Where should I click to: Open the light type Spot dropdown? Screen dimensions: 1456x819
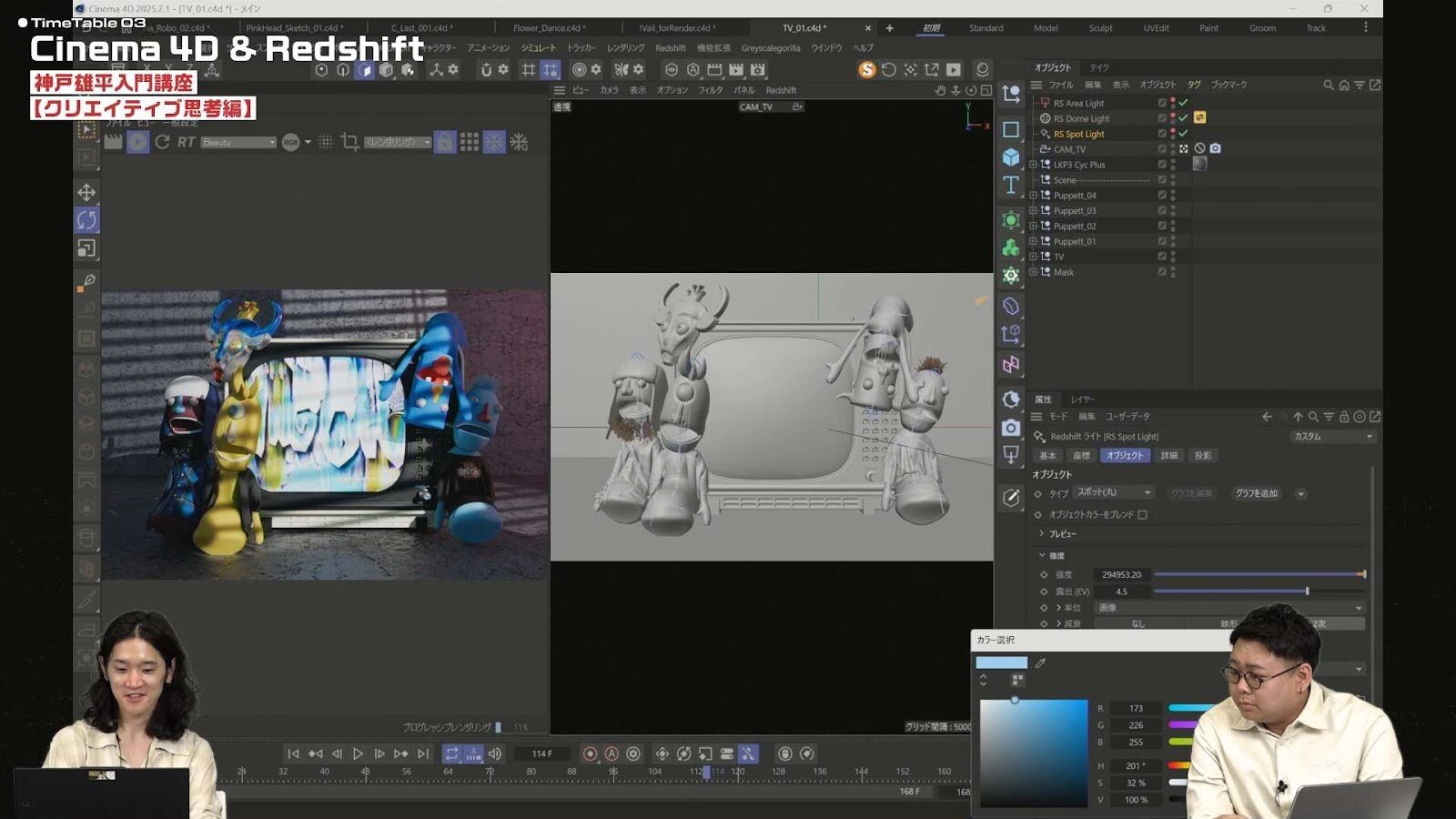tap(1114, 492)
